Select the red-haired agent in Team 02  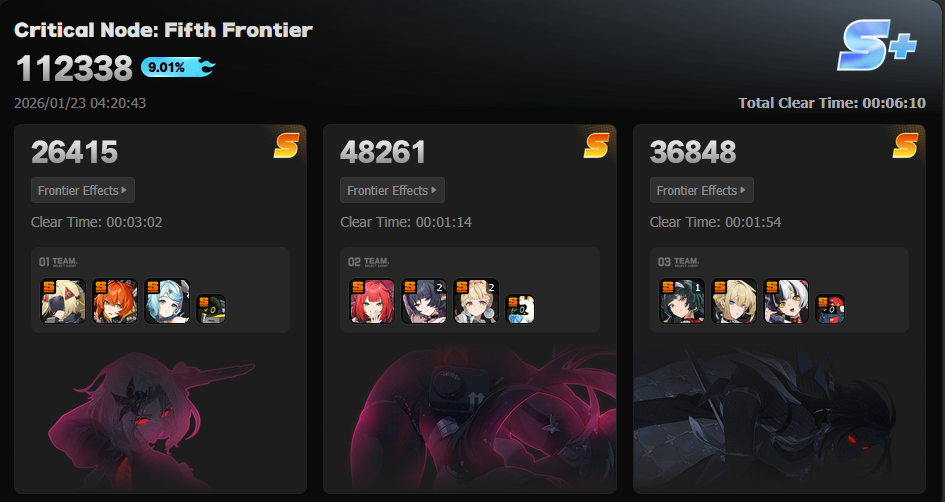[x=372, y=301]
